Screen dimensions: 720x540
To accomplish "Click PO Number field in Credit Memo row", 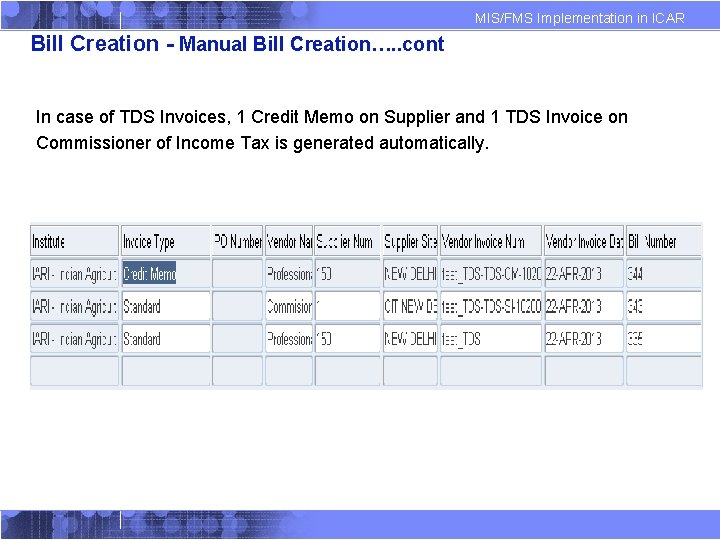I will [237, 274].
